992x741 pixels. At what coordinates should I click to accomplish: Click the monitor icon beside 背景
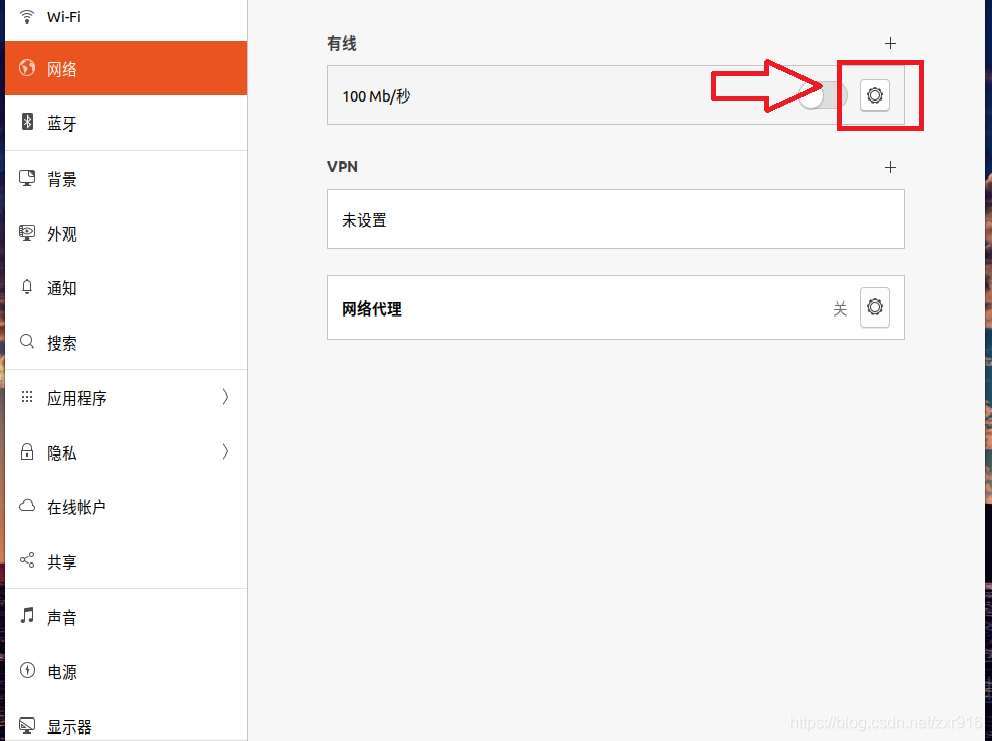tap(27, 178)
